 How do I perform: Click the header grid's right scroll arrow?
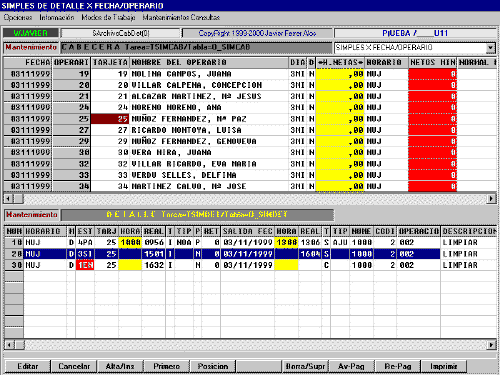pos(491,199)
